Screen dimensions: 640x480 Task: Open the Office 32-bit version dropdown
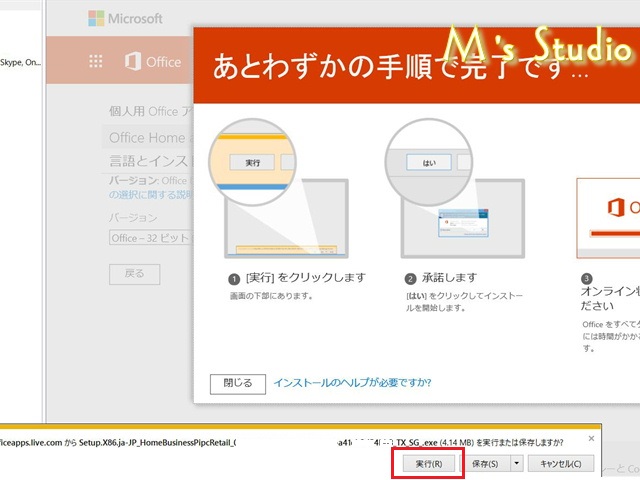pos(151,238)
